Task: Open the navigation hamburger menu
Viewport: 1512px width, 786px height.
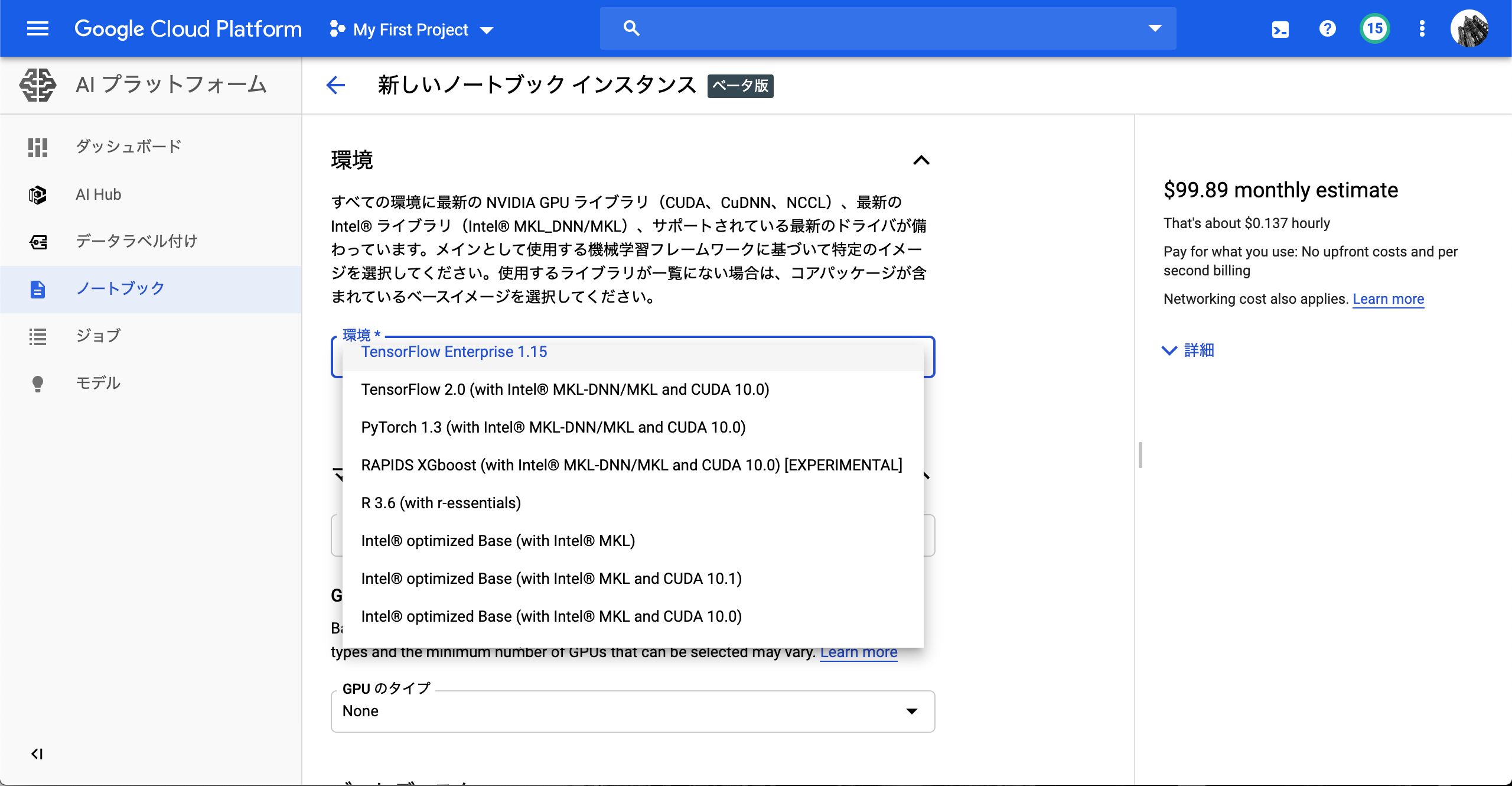Action: click(x=38, y=28)
